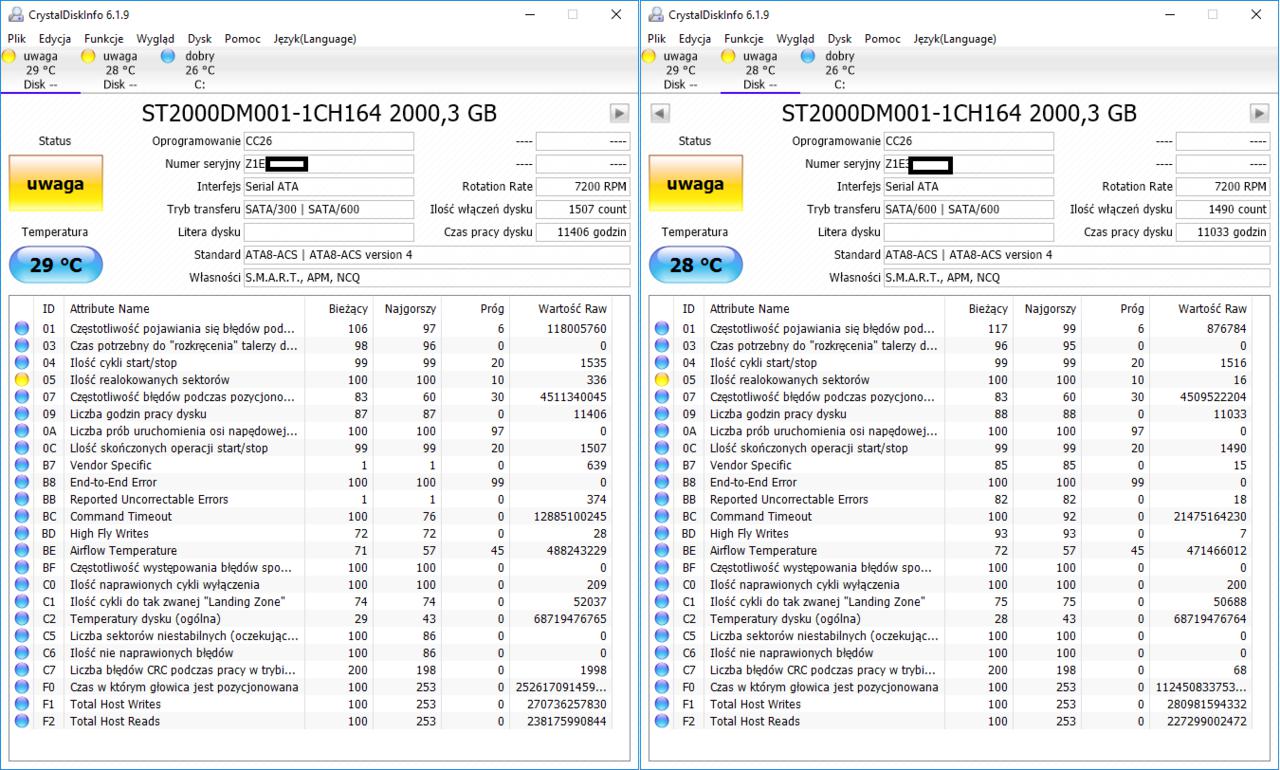This screenshot has width=1280, height=770.
Task: Select the 29 °C uwaga disk in left window
Action: 40,70
